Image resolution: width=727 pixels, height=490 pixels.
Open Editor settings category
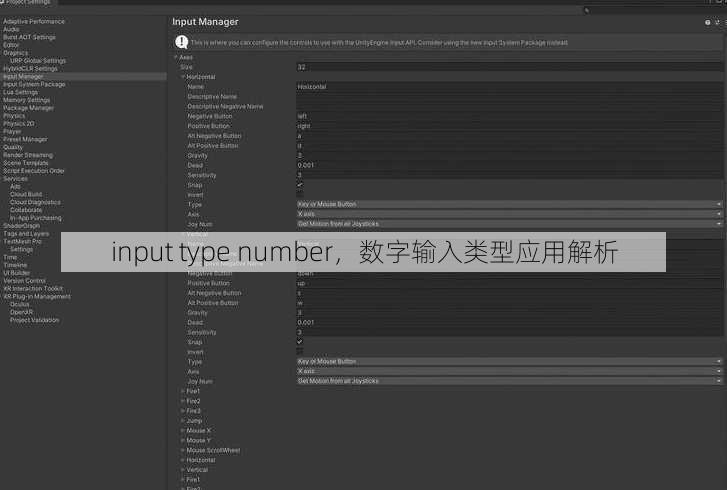click(x=11, y=45)
